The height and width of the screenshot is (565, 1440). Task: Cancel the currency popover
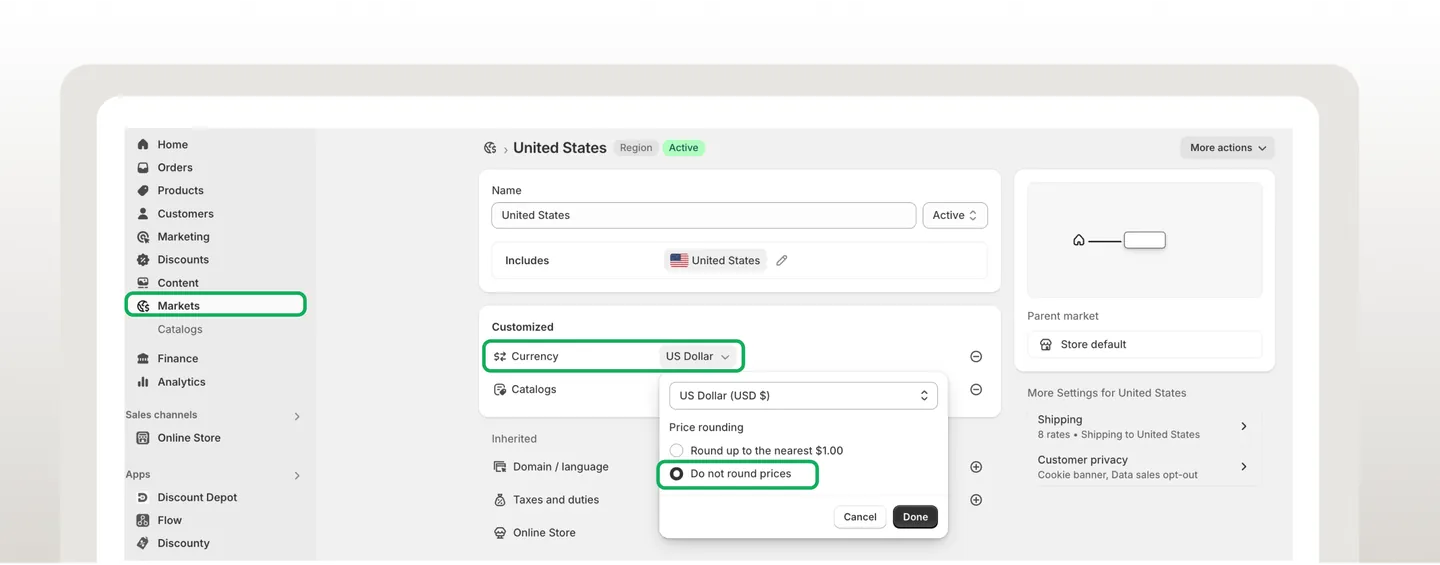860,517
